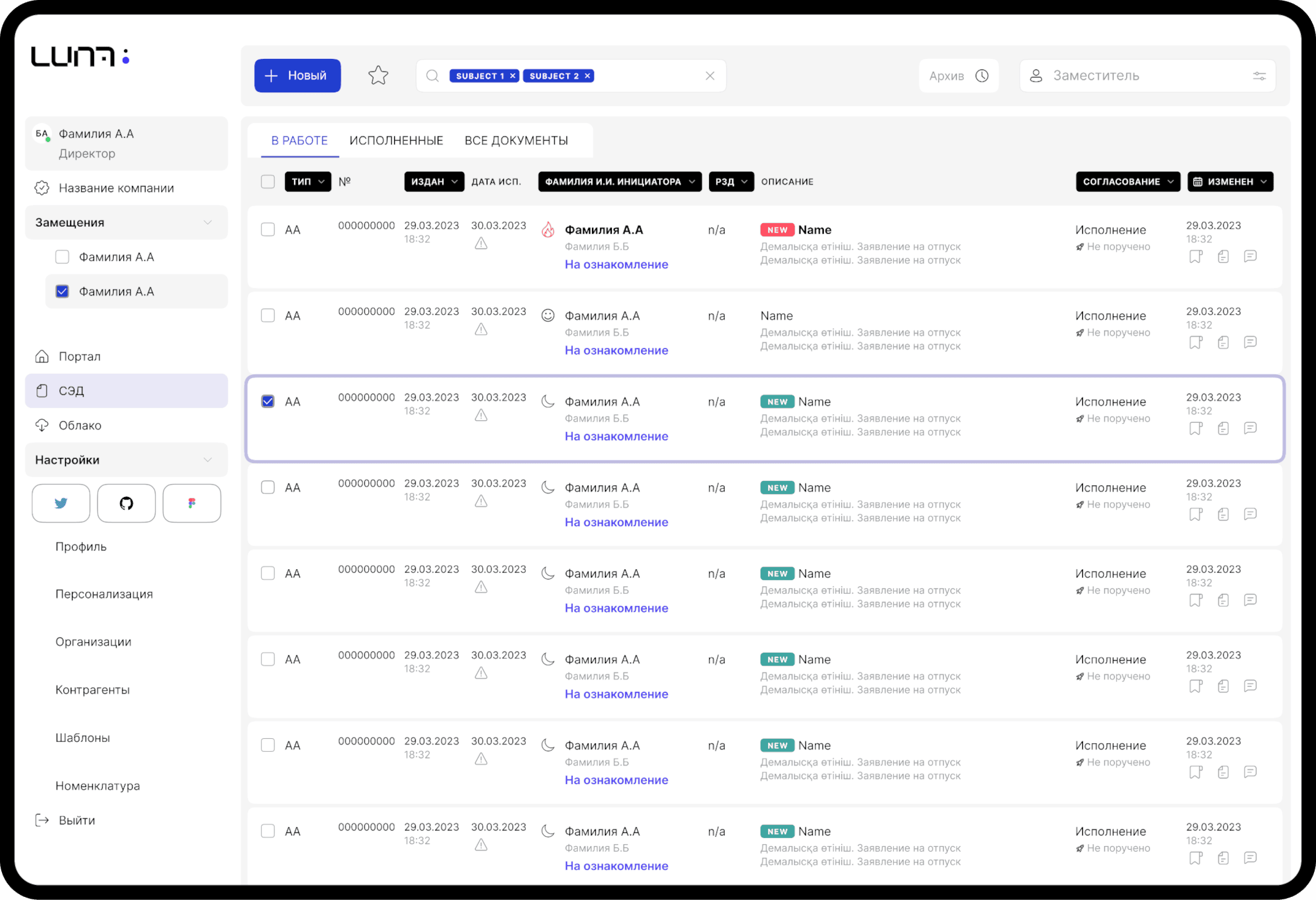Image resolution: width=1316 pixels, height=900 pixels.
Task: Switch to ИСПОЛНЕННЫЕ tab
Action: tap(396, 141)
